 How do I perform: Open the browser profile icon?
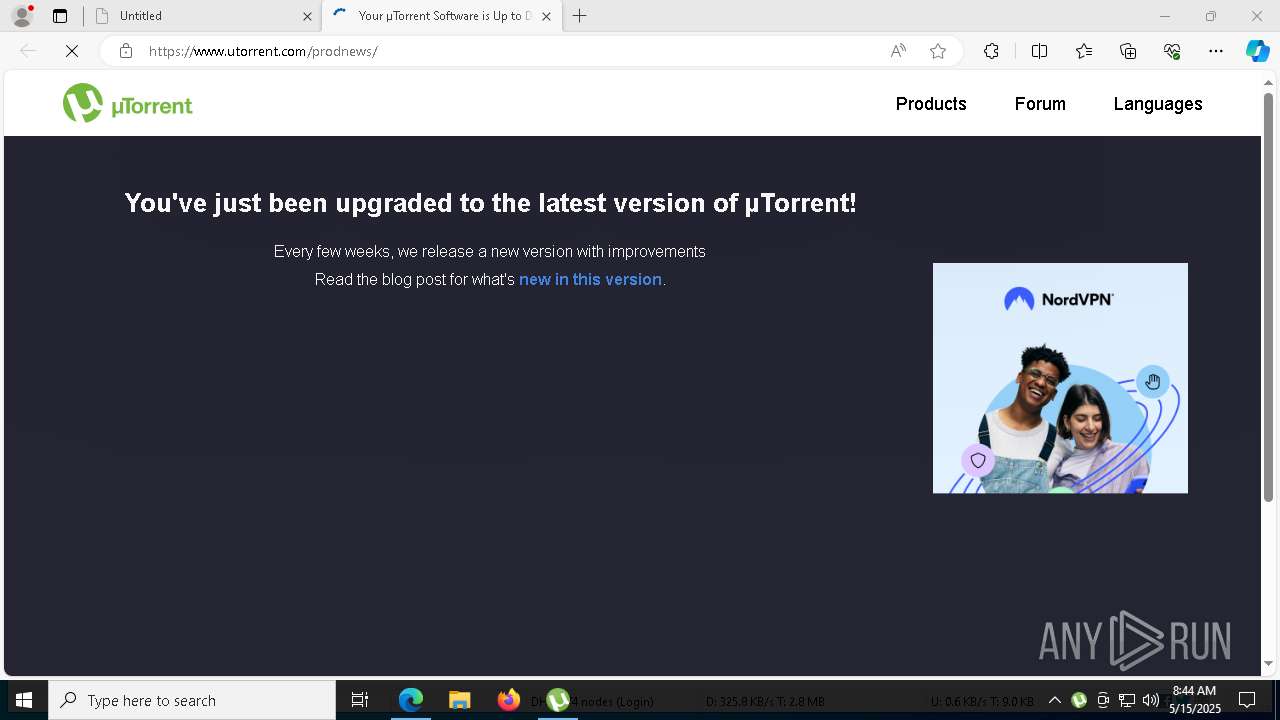coord(22,16)
